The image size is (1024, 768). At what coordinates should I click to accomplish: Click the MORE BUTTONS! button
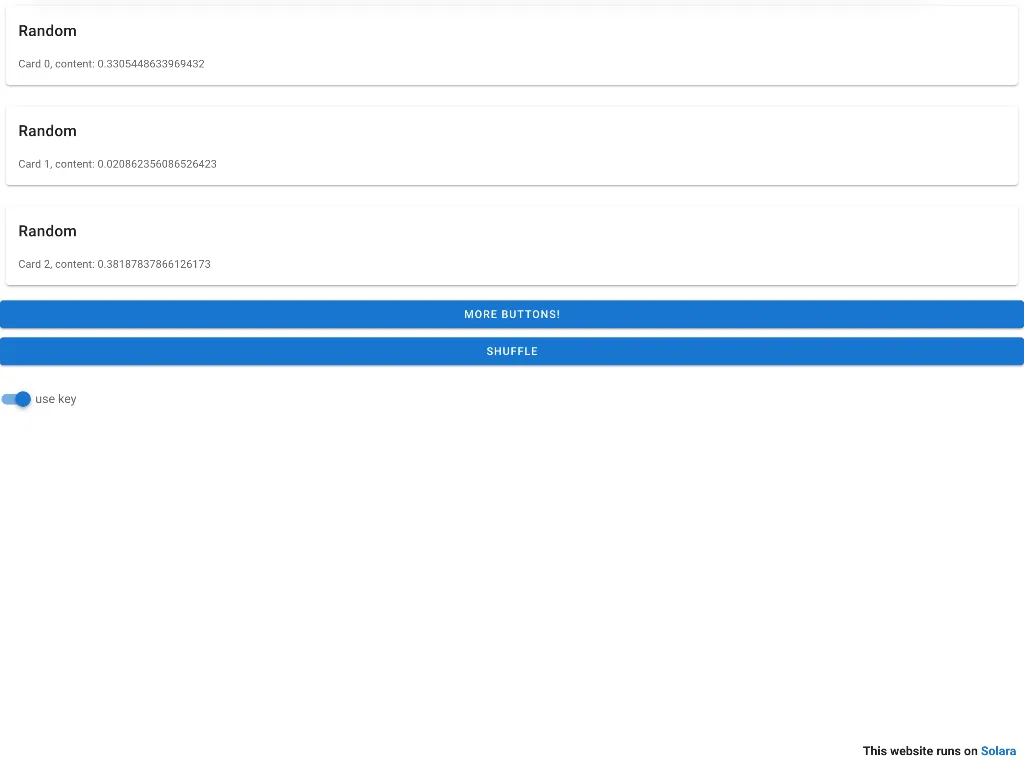point(512,314)
